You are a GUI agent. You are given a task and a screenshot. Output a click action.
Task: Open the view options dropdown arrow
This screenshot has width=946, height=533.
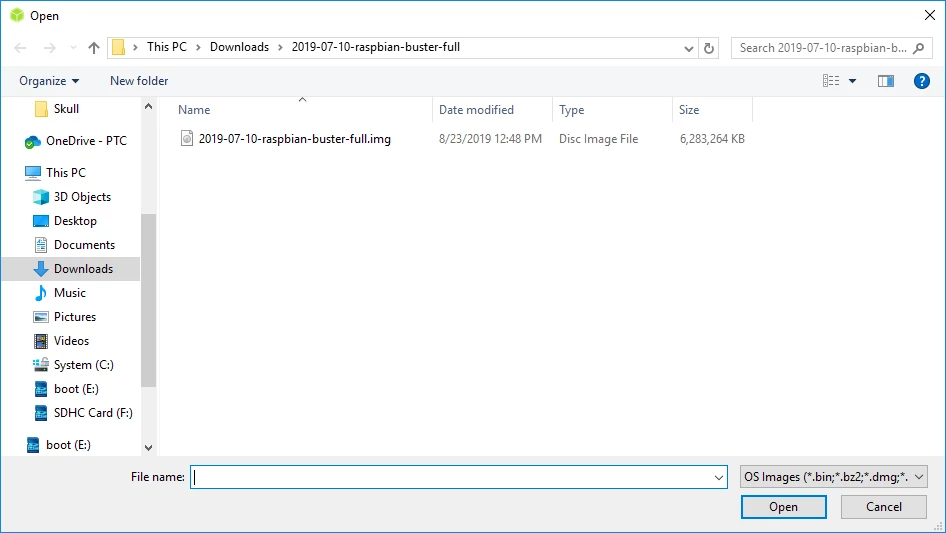[x=852, y=81]
